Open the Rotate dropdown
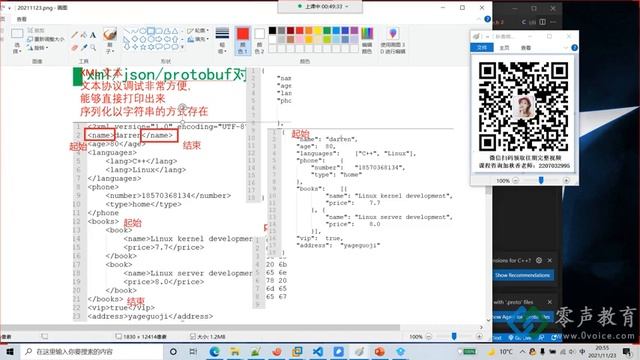The height and width of the screenshot is (360, 640). click(x=38, y=48)
